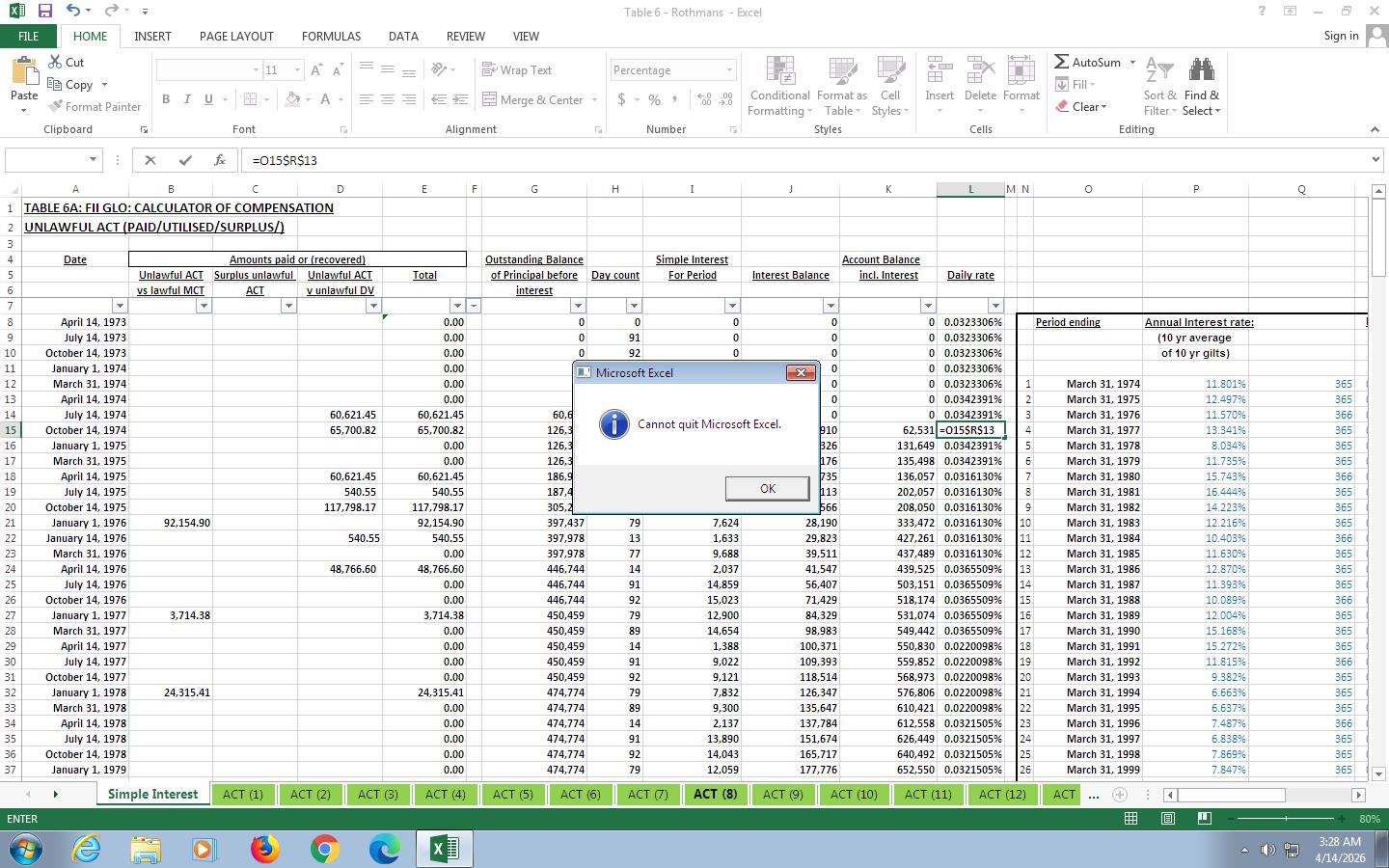Open Conditional Formatting in Styles group
The width and height of the screenshot is (1389, 868).
(x=779, y=87)
